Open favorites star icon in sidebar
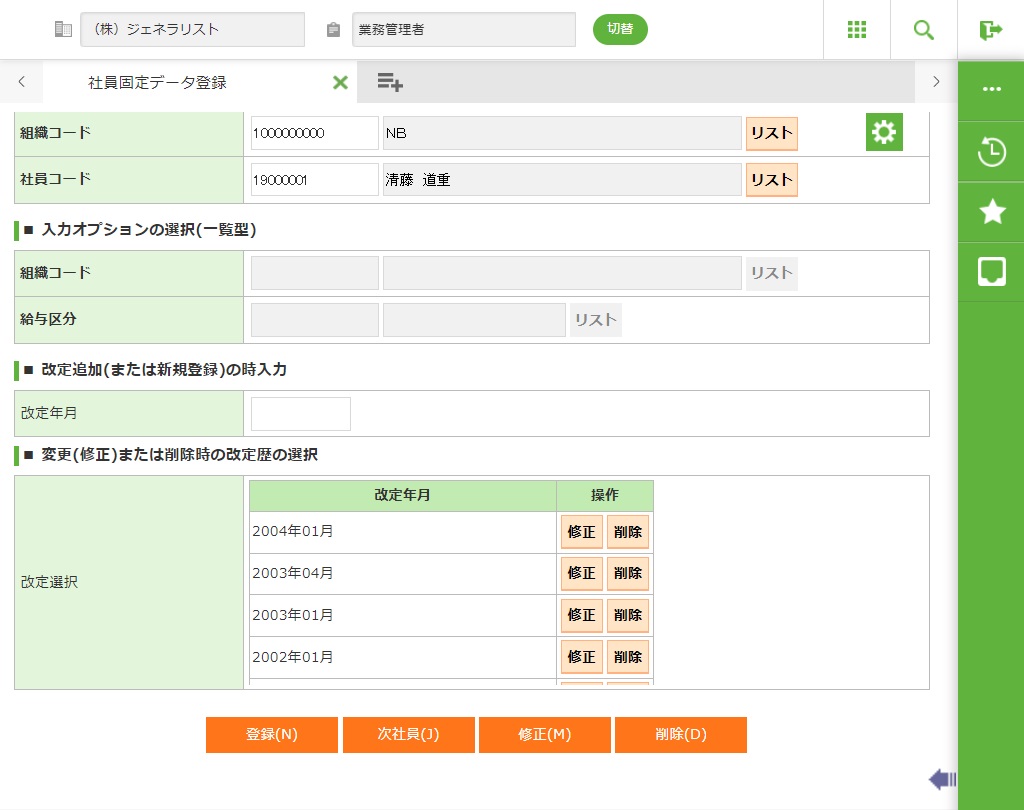The height and width of the screenshot is (810, 1024). (x=991, y=212)
